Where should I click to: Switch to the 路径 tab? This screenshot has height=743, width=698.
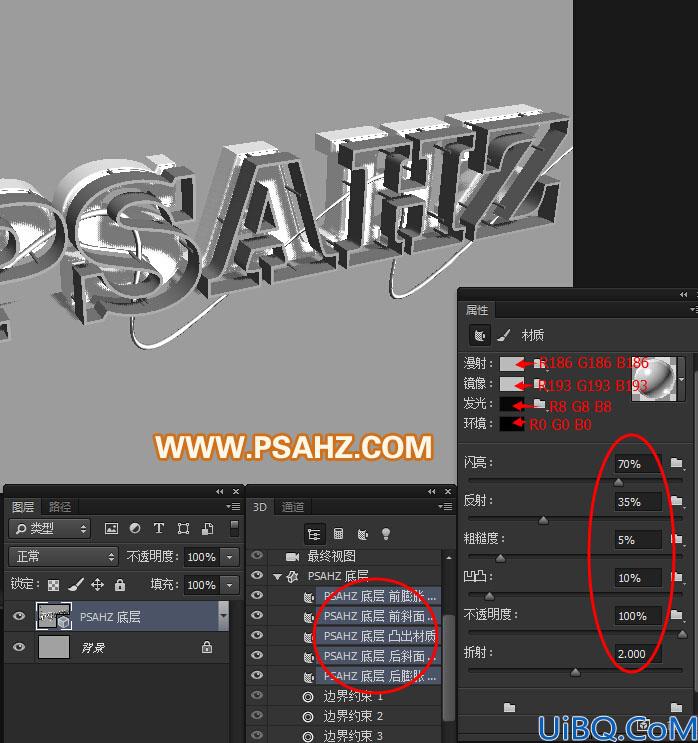[60, 507]
